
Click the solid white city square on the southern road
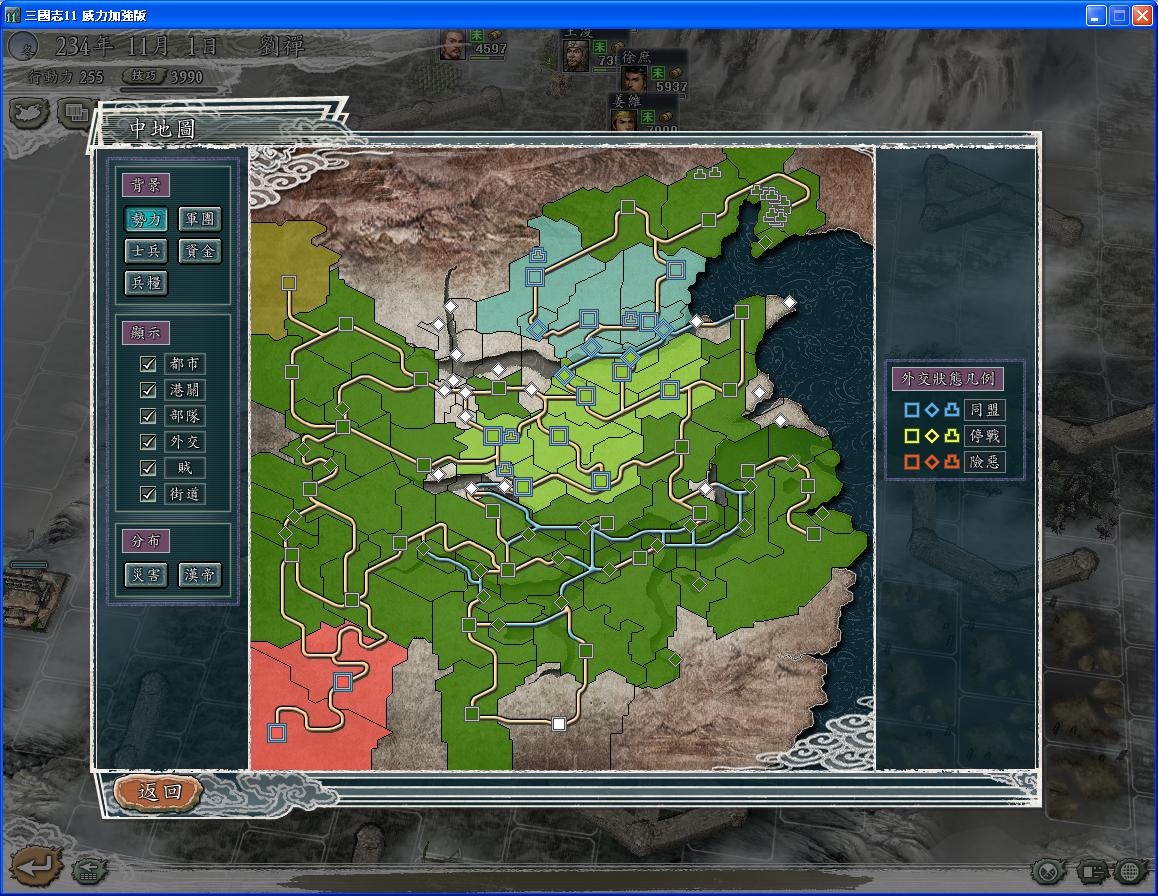559,724
